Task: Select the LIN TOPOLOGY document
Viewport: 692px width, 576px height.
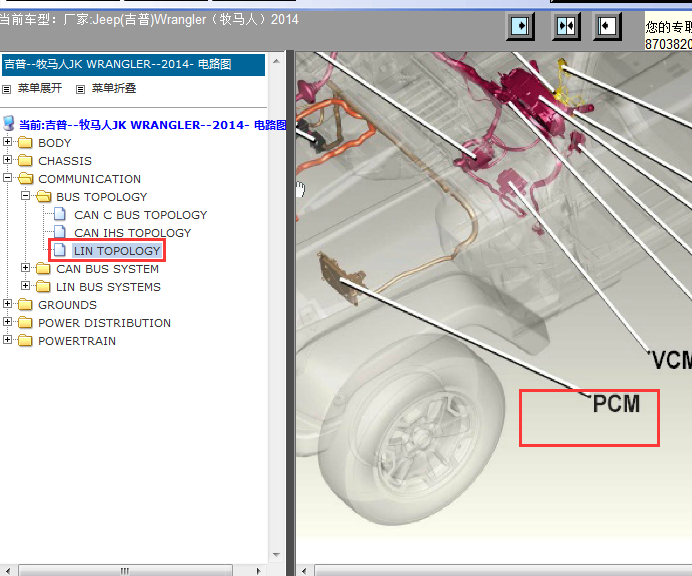Action: [117, 251]
